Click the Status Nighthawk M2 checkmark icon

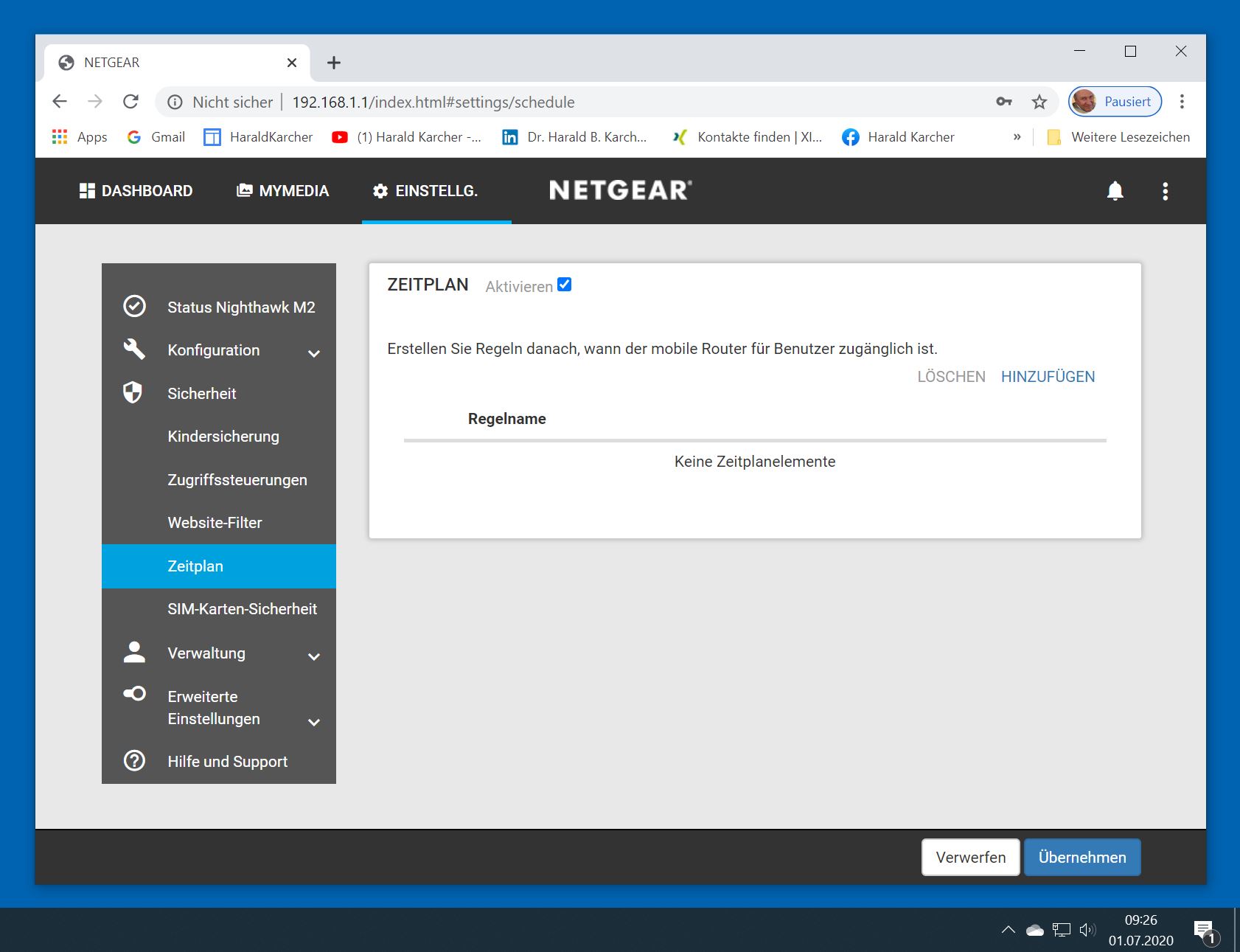[134, 306]
